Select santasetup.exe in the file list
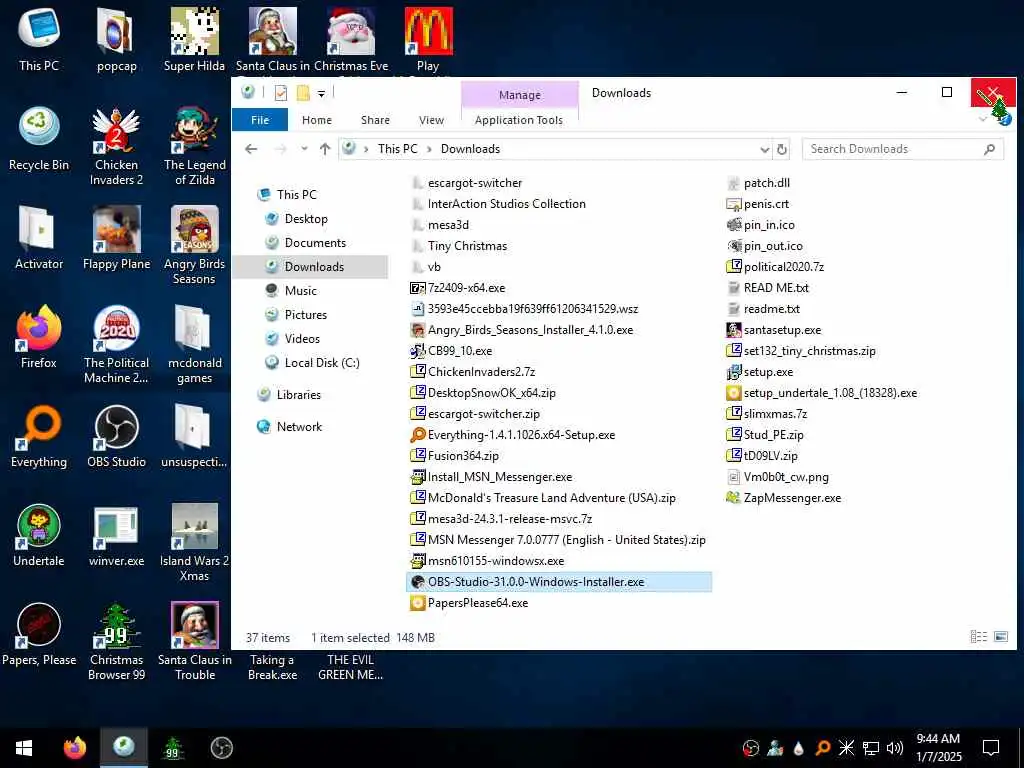 (x=782, y=330)
